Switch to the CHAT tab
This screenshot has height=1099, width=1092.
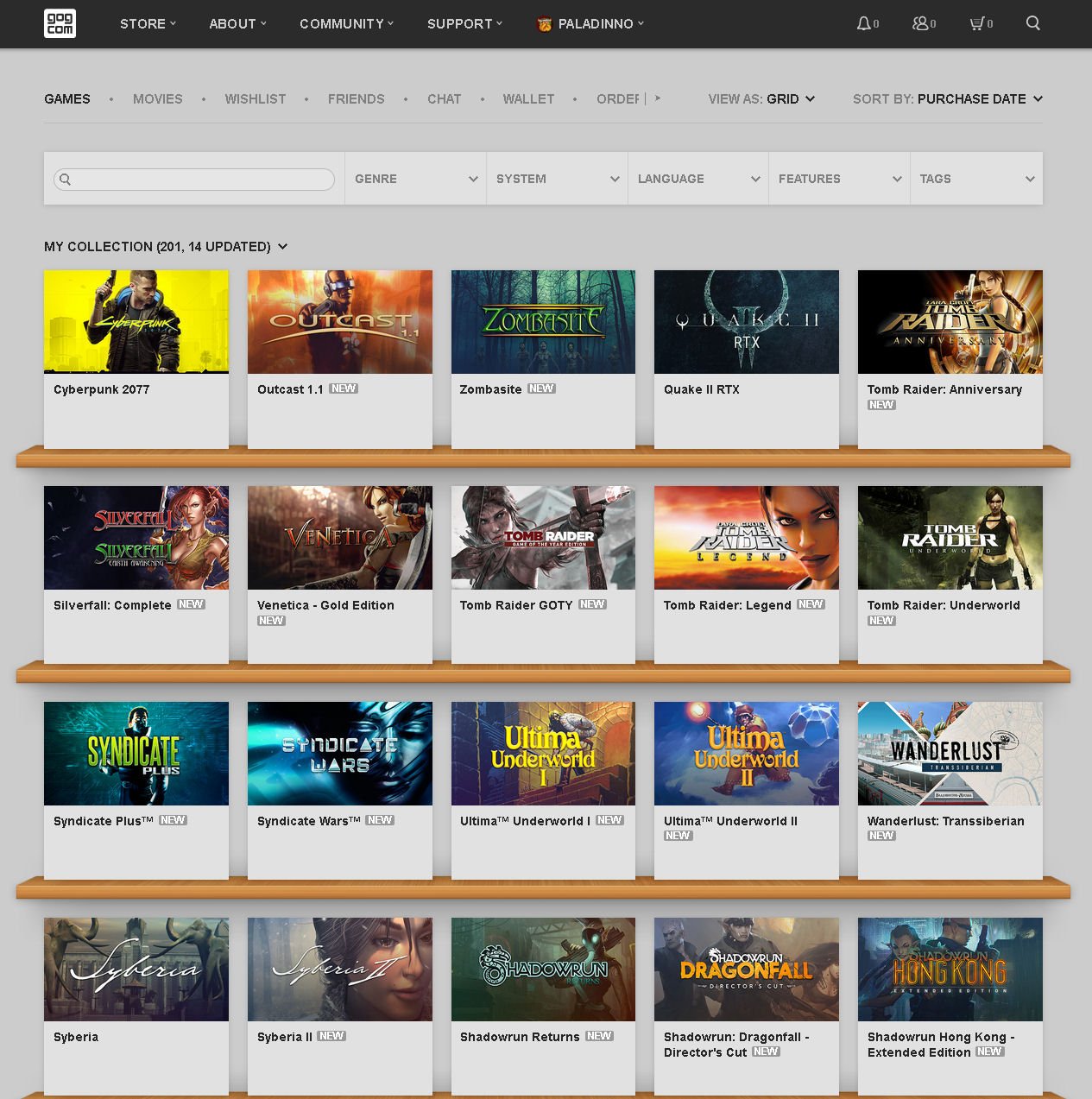445,99
